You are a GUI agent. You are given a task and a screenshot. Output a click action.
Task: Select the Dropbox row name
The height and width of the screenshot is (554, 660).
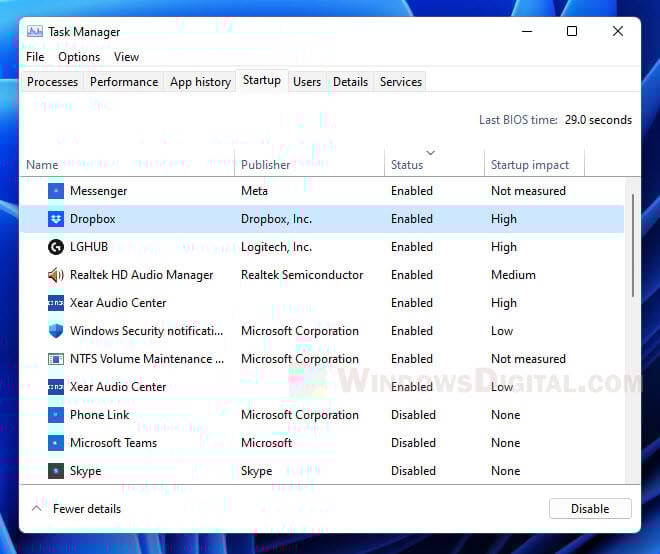(93, 219)
